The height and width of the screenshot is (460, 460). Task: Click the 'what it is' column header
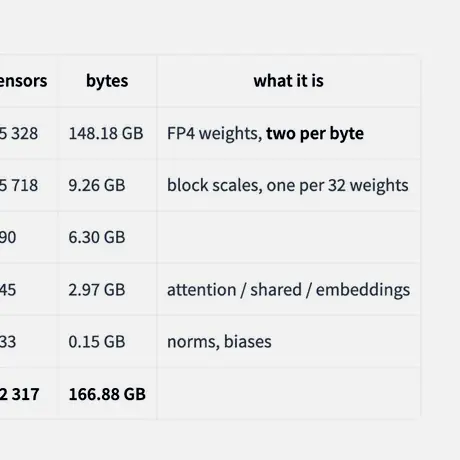coord(288,81)
